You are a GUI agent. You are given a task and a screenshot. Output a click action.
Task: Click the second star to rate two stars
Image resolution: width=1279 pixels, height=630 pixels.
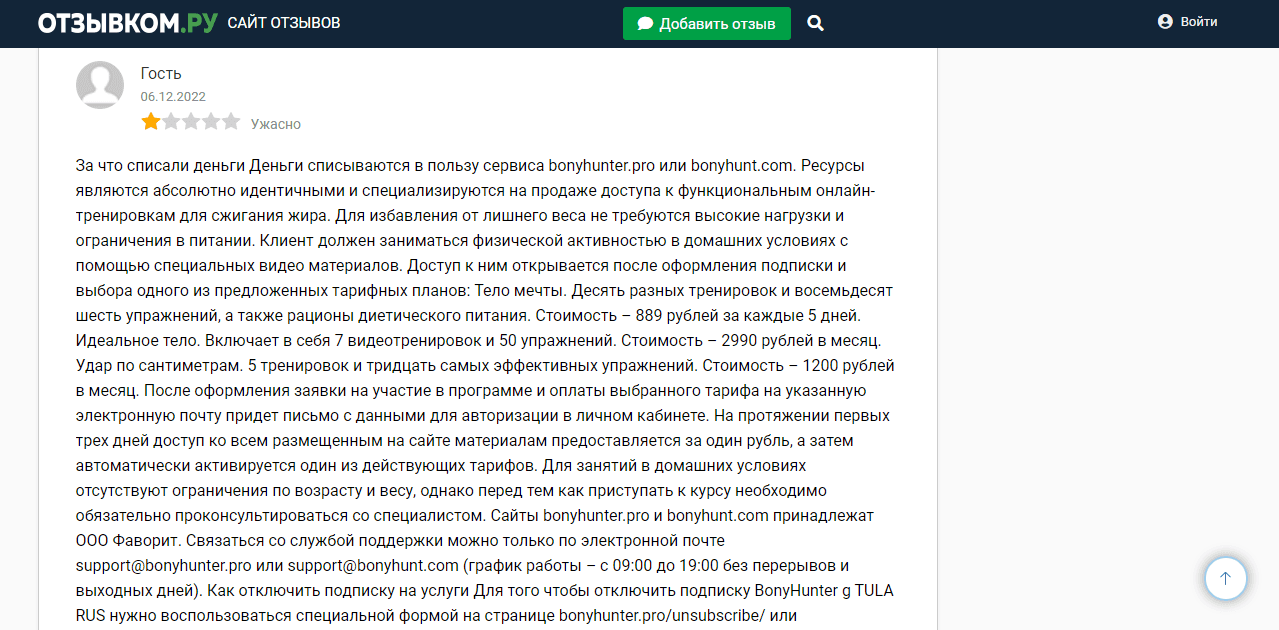point(171,120)
